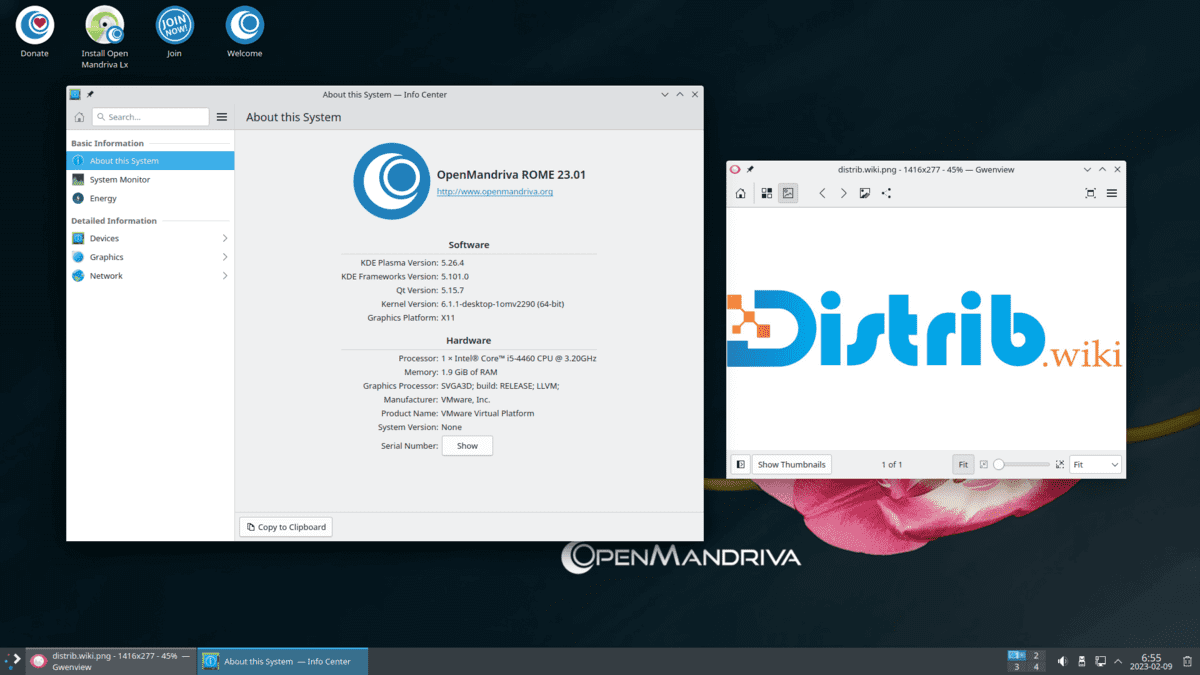Open the removable devices tray icon

click(1082, 661)
